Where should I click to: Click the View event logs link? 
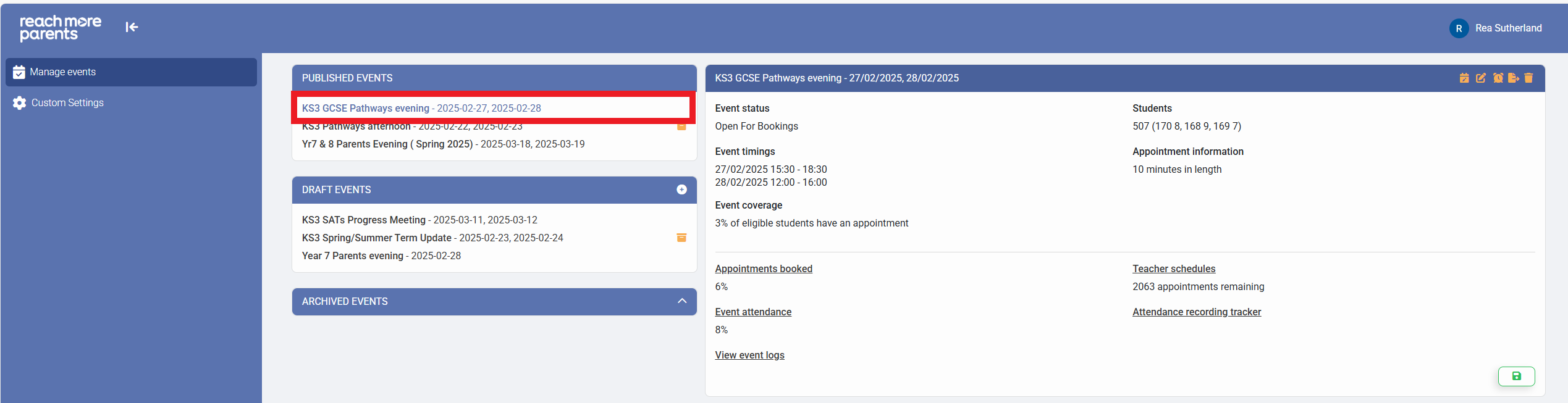pos(749,355)
